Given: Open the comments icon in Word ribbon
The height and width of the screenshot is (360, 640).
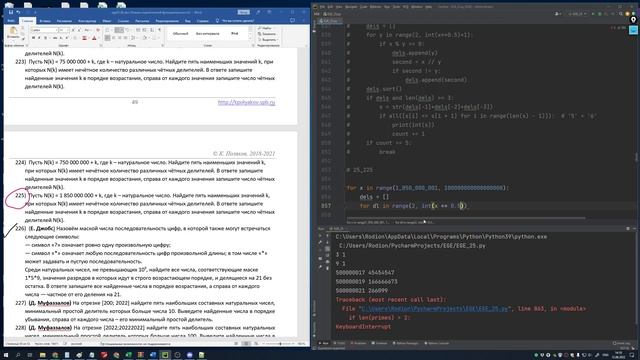Looking at the screenshot, I should [x=292, y=20].
